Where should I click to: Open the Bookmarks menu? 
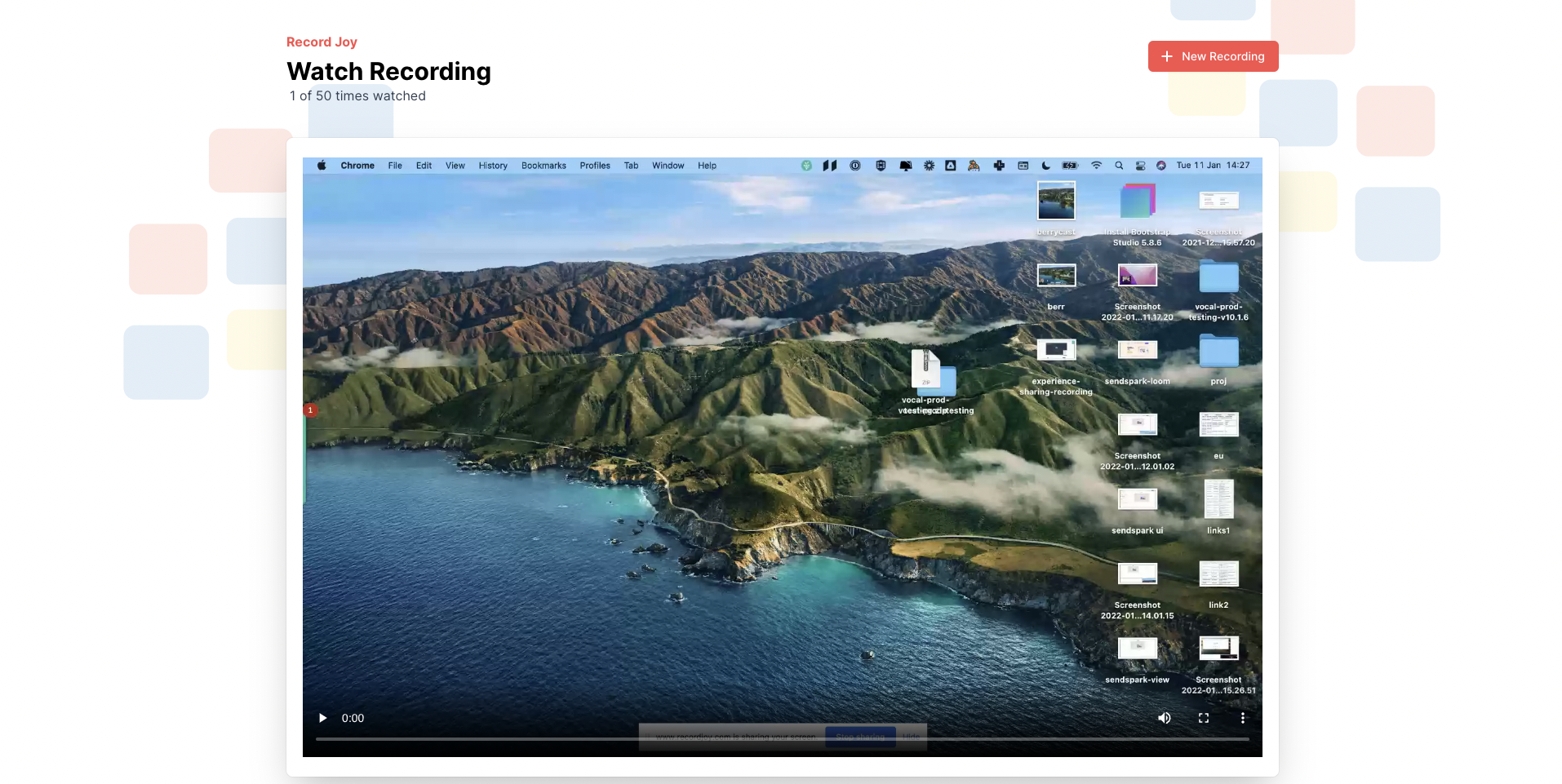click(x=544, y=166)
